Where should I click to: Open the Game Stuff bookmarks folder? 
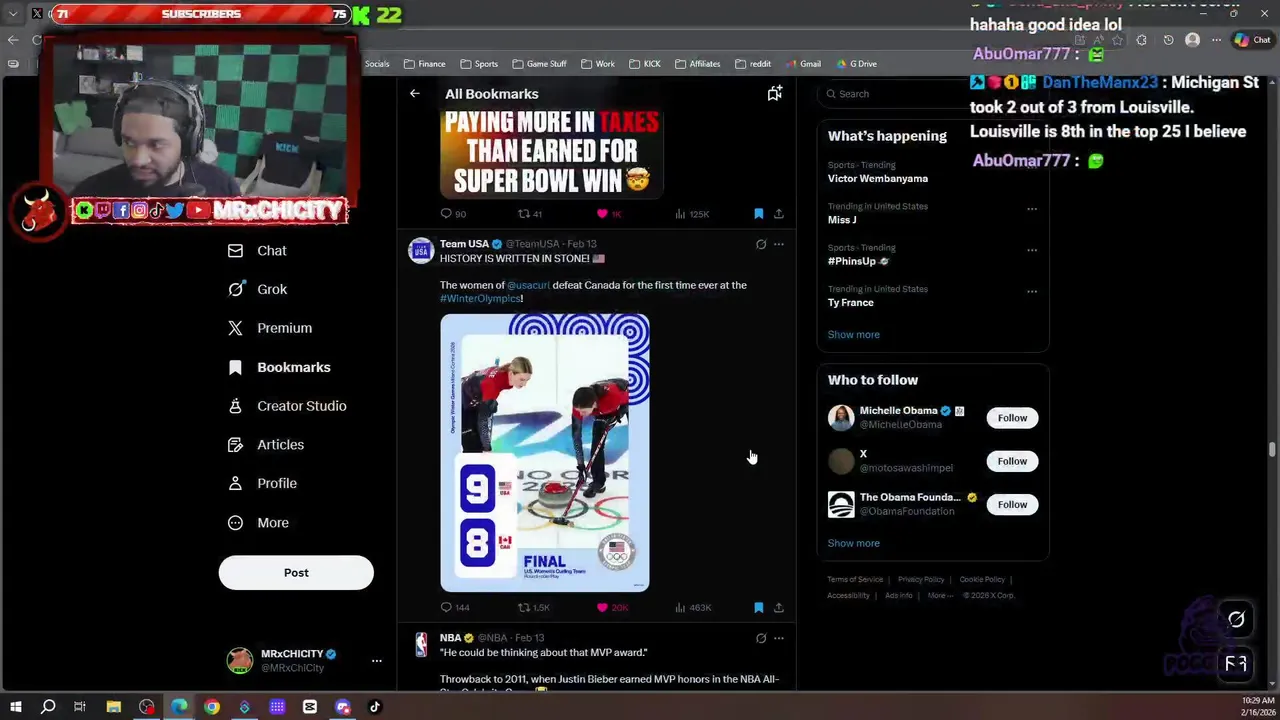tap(539, 64)
